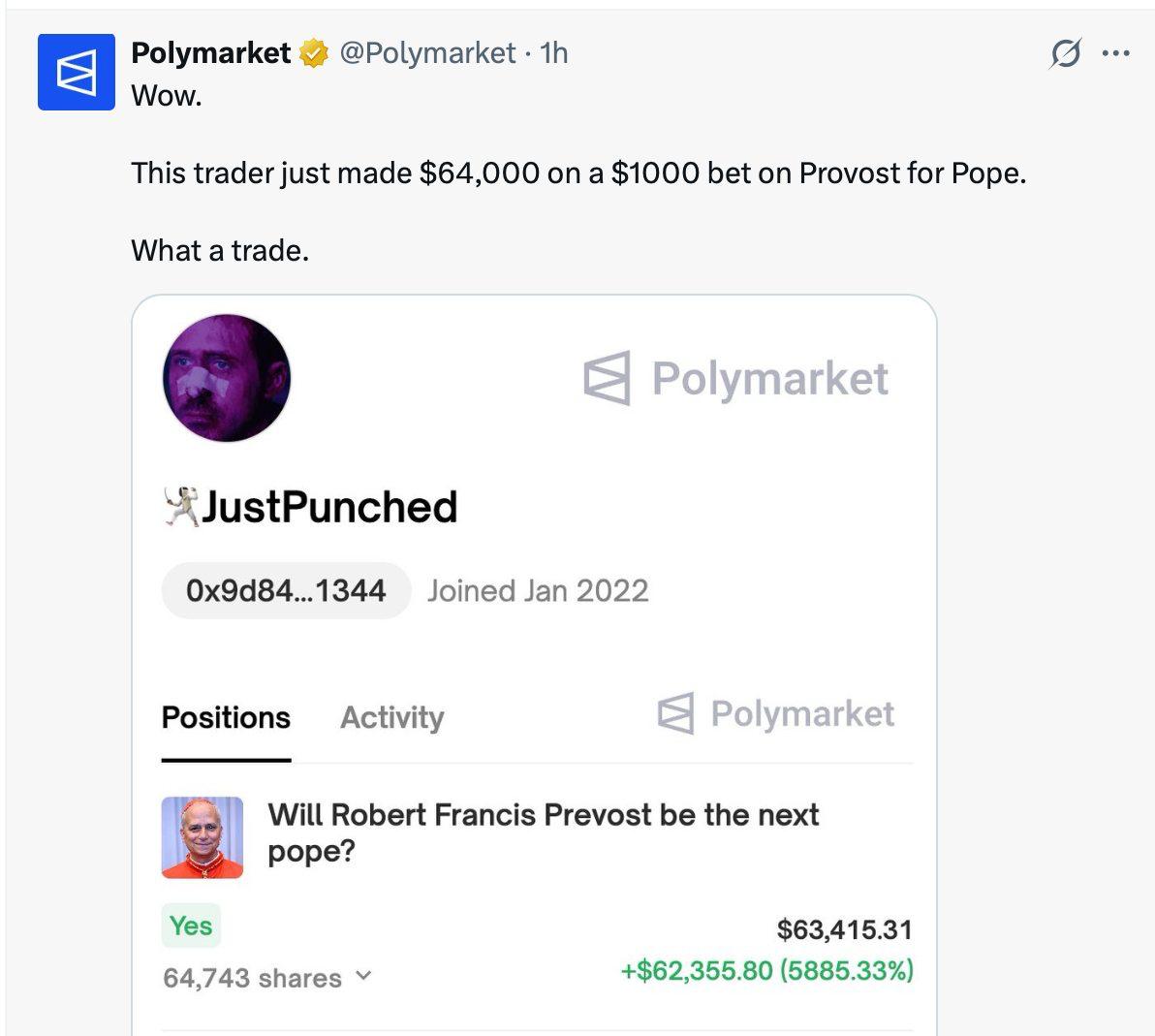Click the large Polymarket logo in card
Image resolution: width=1155 pixels, height=1036 pixels.
click(x=736, y=378)
